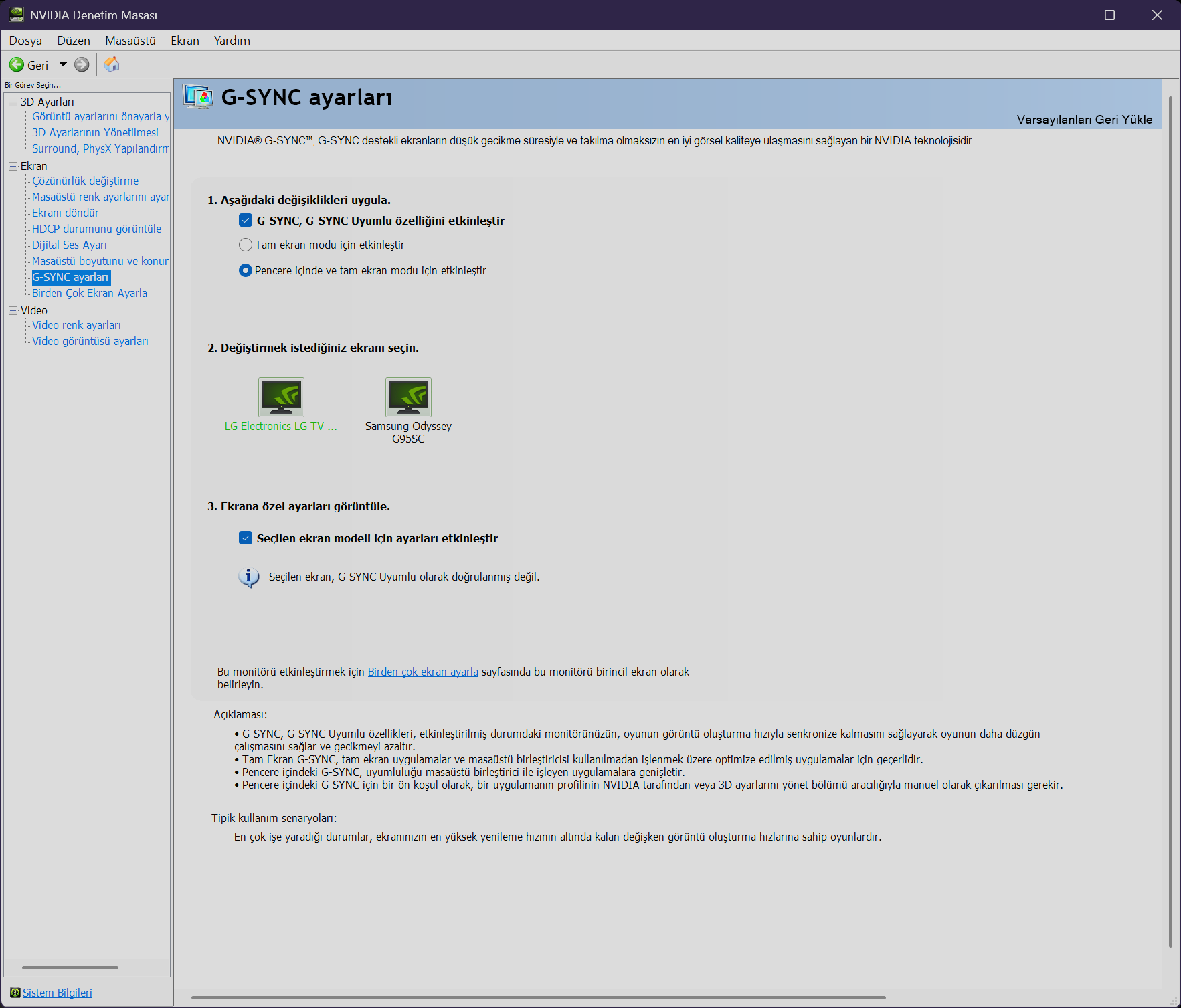Click the grey forward arrow icon
The width and height of the screenshot is (1181, 1008).
click(x=82, y=65)
